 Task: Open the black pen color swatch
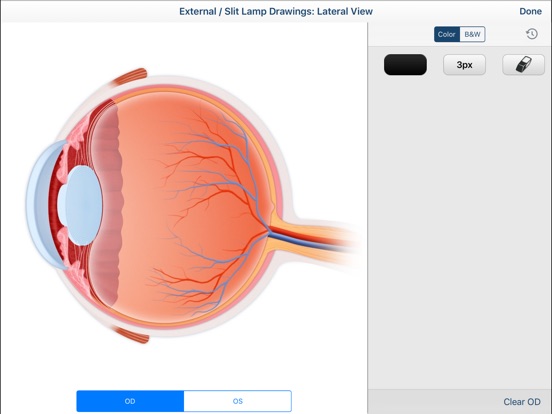click(x=405, y=65)
